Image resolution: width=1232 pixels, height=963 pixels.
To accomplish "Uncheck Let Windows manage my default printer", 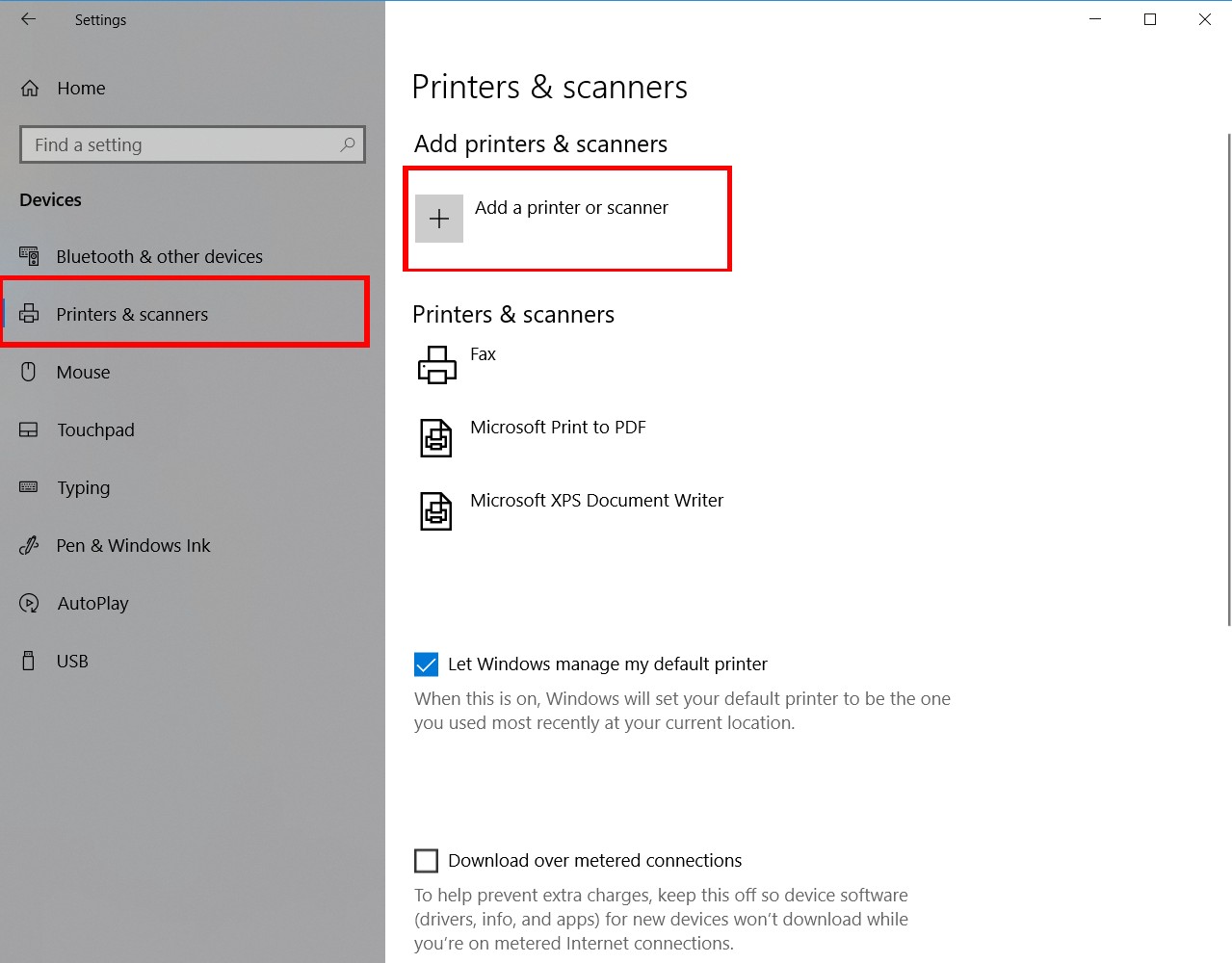I will (x=426, y=664).
